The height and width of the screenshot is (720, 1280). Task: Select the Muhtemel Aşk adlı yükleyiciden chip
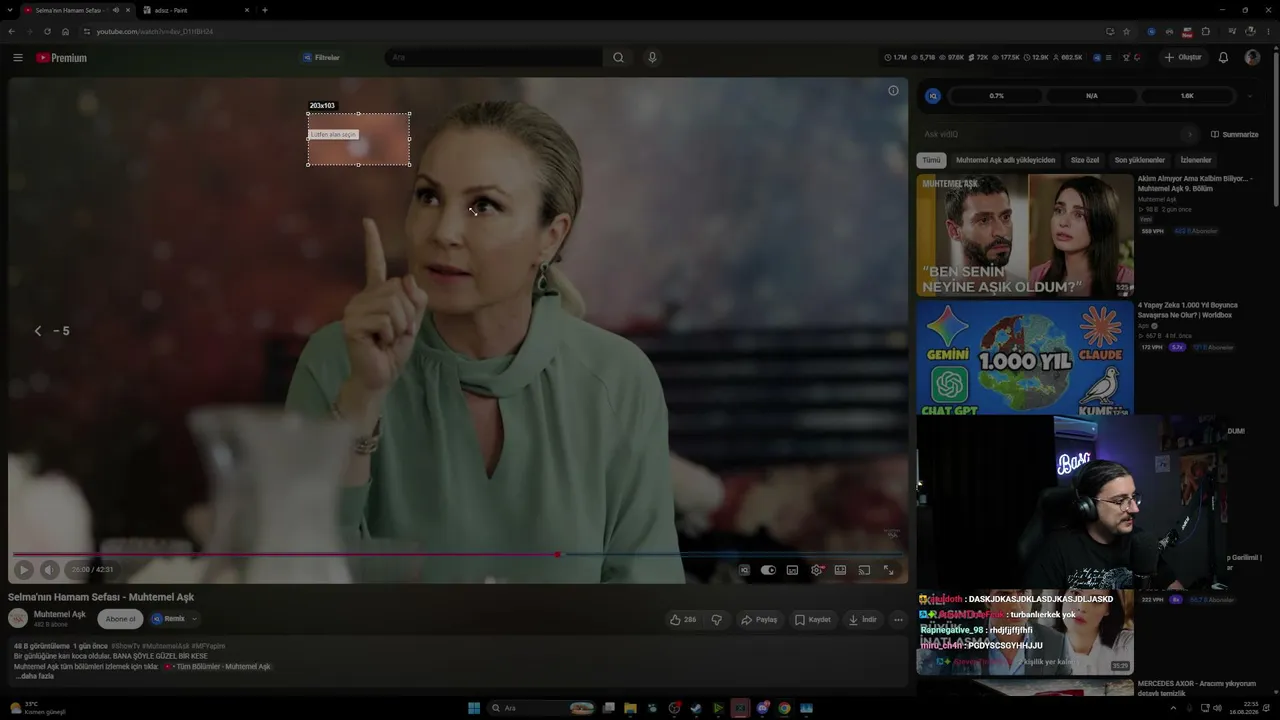coord(1005,160)
